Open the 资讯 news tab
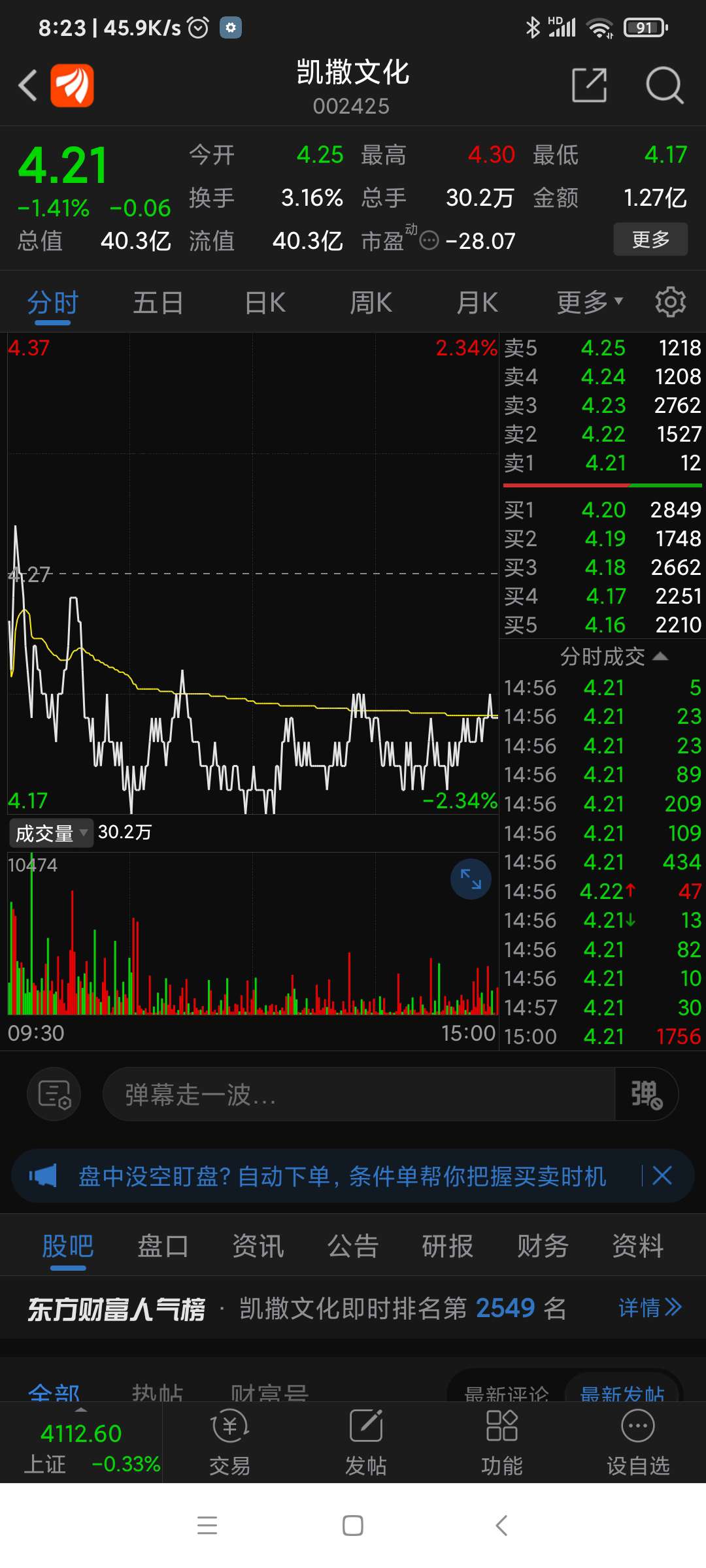706x1568 pixels. click(x=258, y=1246)
